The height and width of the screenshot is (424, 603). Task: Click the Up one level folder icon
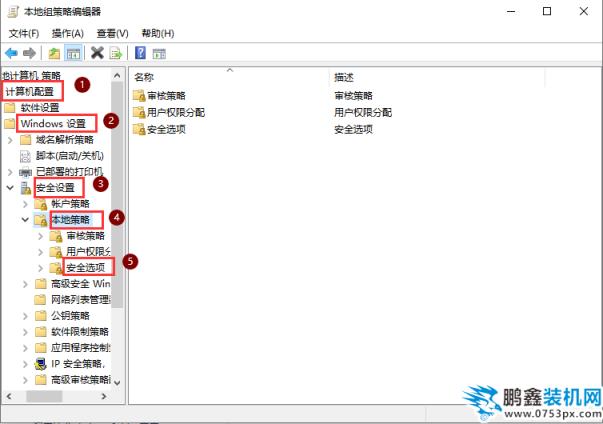coord(54,53)
